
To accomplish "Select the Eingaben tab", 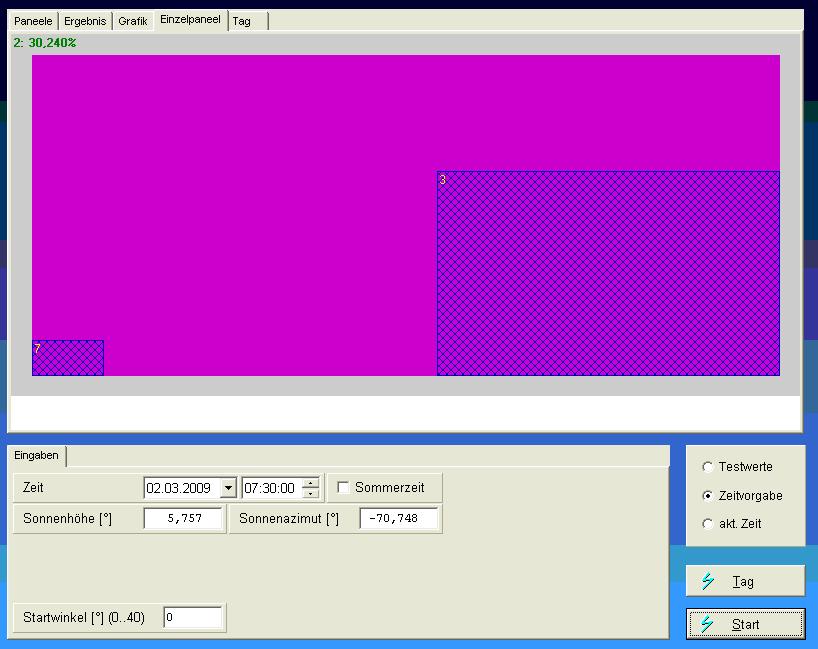I will (x=37, y=456).
